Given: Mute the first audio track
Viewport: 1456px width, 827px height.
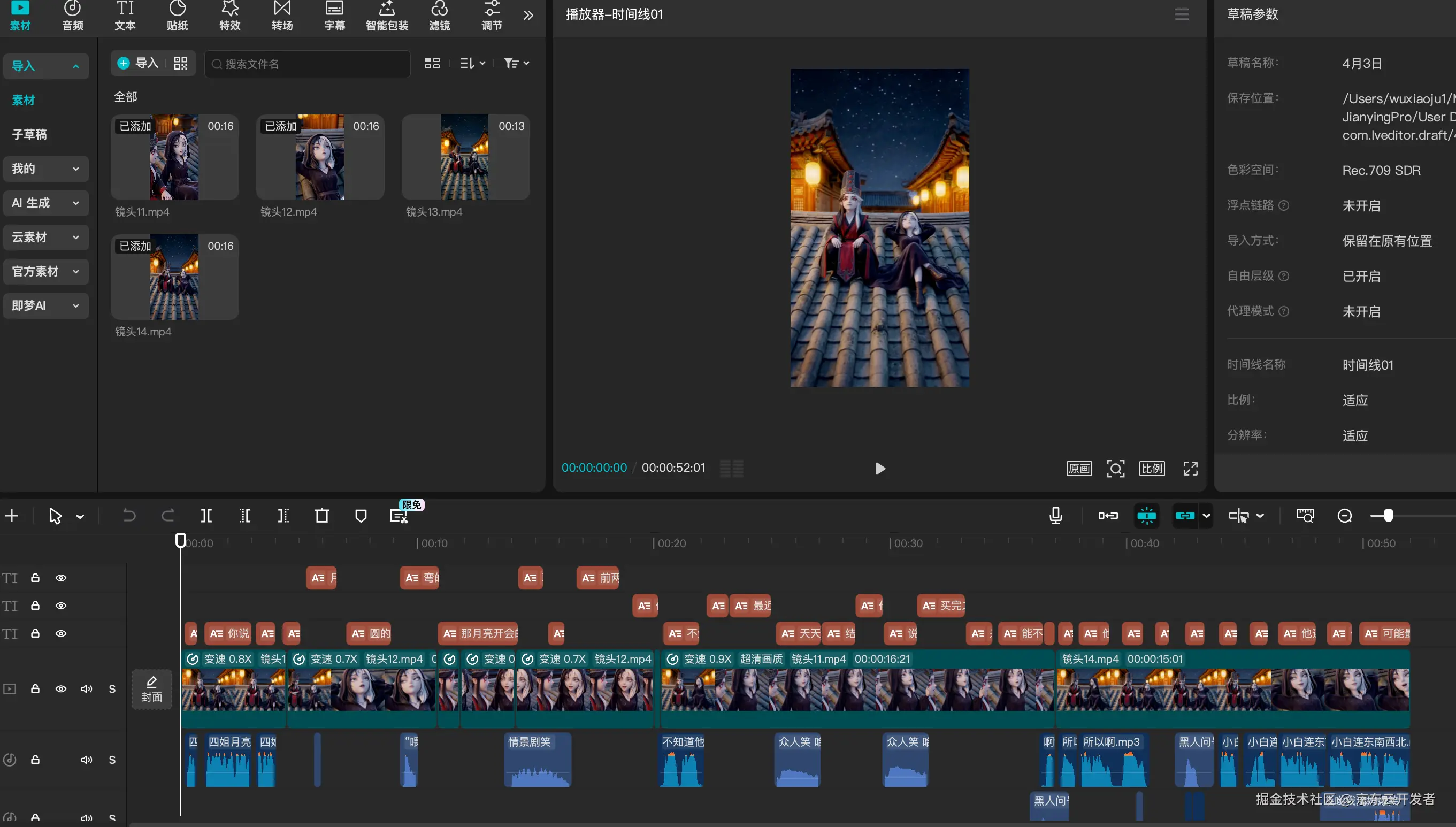Looking at the screenshot, I should pyautogui.click(x=86, y=760).
